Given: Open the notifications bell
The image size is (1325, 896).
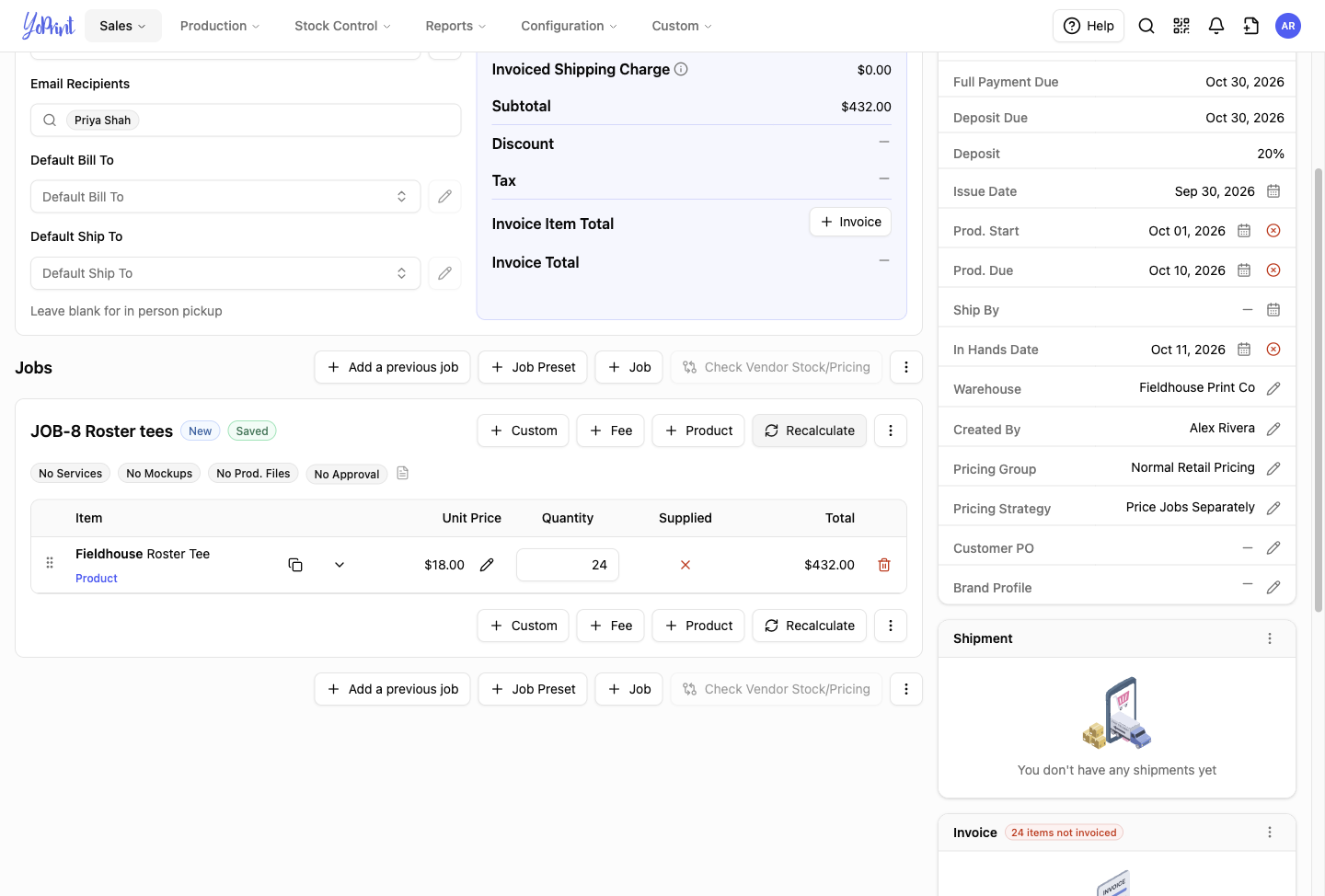Looking at the screenshot, I should point(1216,26).
